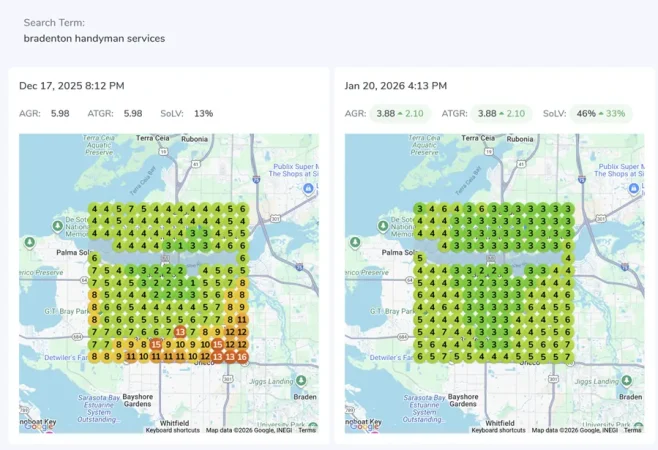Click the green tree park icon west of Palma Sola on the left map
The height and width of the screenshot is (450, 658).
(x=29, y=243)
